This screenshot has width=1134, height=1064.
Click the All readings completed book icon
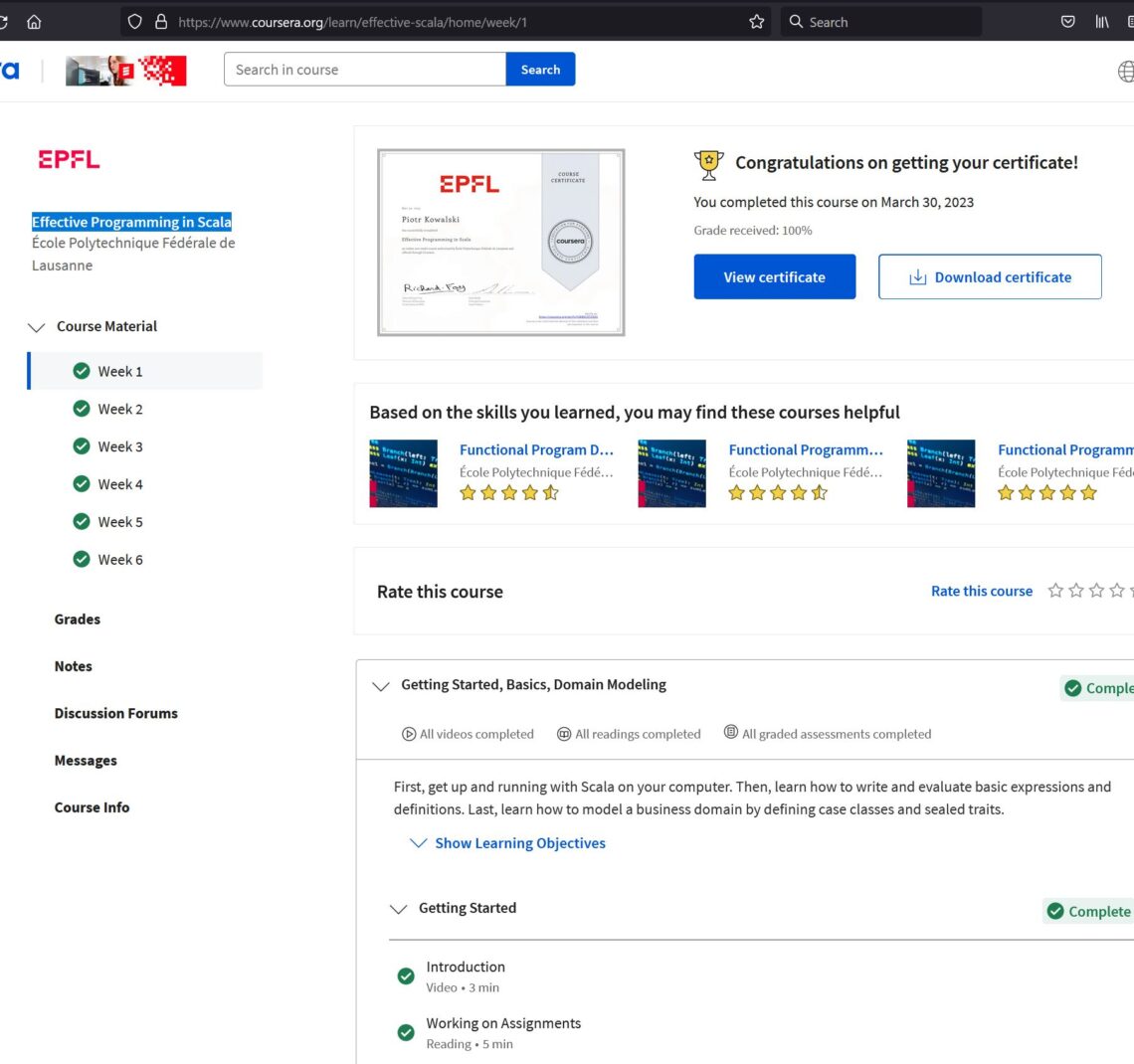pos(563,734)
